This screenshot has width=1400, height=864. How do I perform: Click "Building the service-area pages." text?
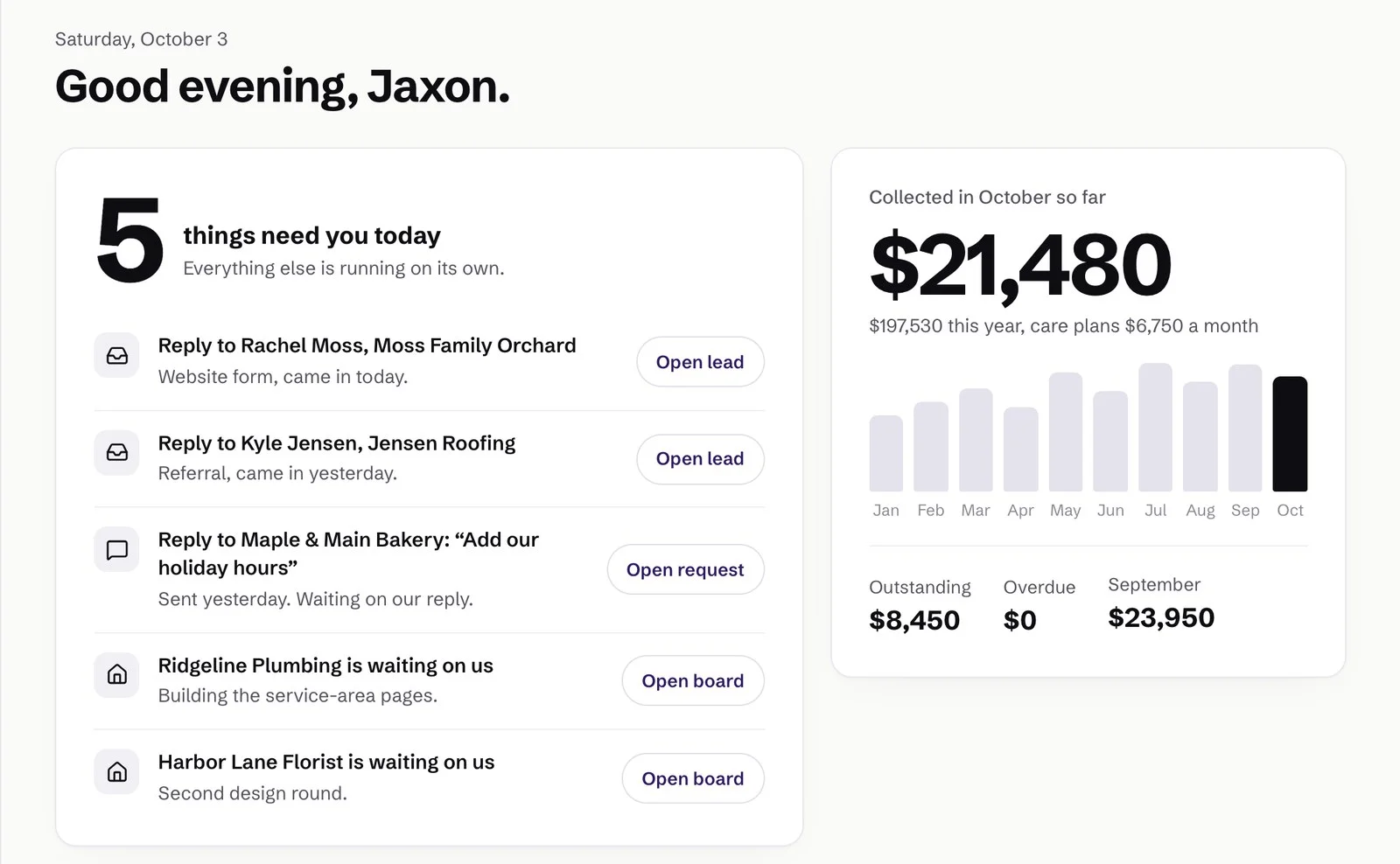tap(297, 695)
